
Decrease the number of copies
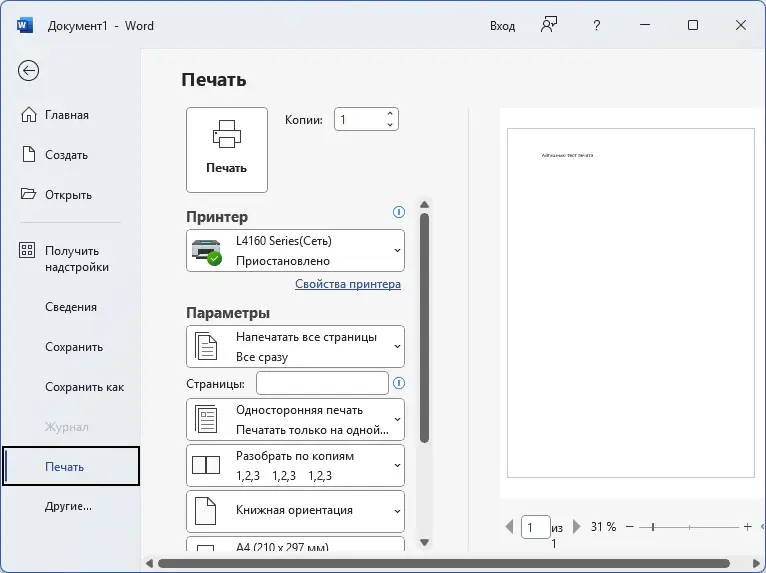click(390, 125)
